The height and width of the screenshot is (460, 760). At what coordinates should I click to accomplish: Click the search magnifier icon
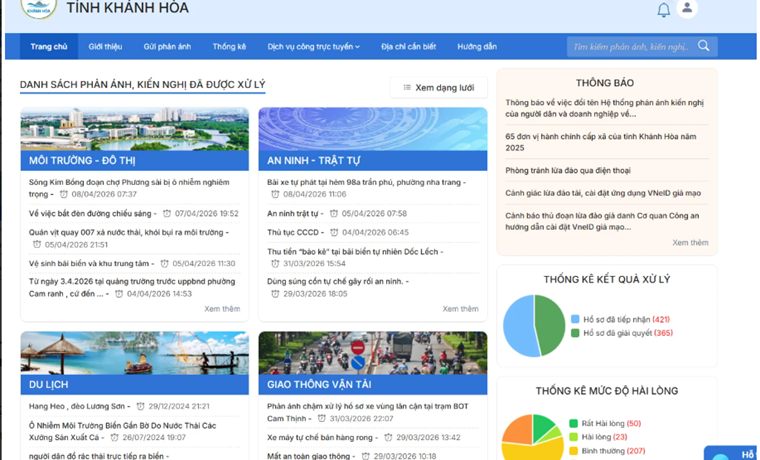click(704, 46)
